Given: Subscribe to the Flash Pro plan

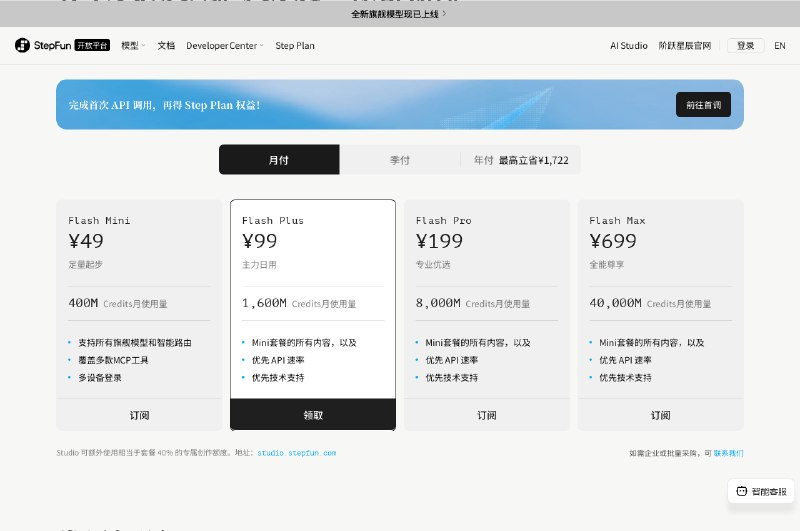Looking at the screenshot, I should [x=487, y=415].
